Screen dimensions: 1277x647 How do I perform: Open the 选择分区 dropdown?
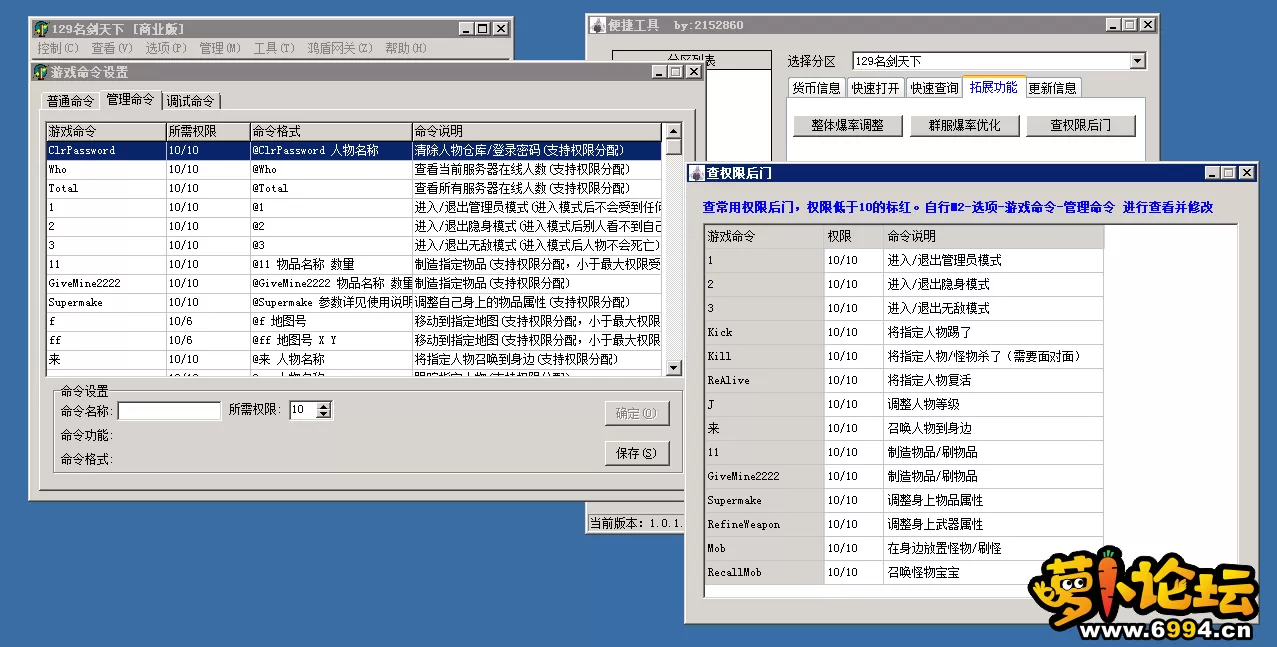pyautogui.click(x=1137, y=61)
